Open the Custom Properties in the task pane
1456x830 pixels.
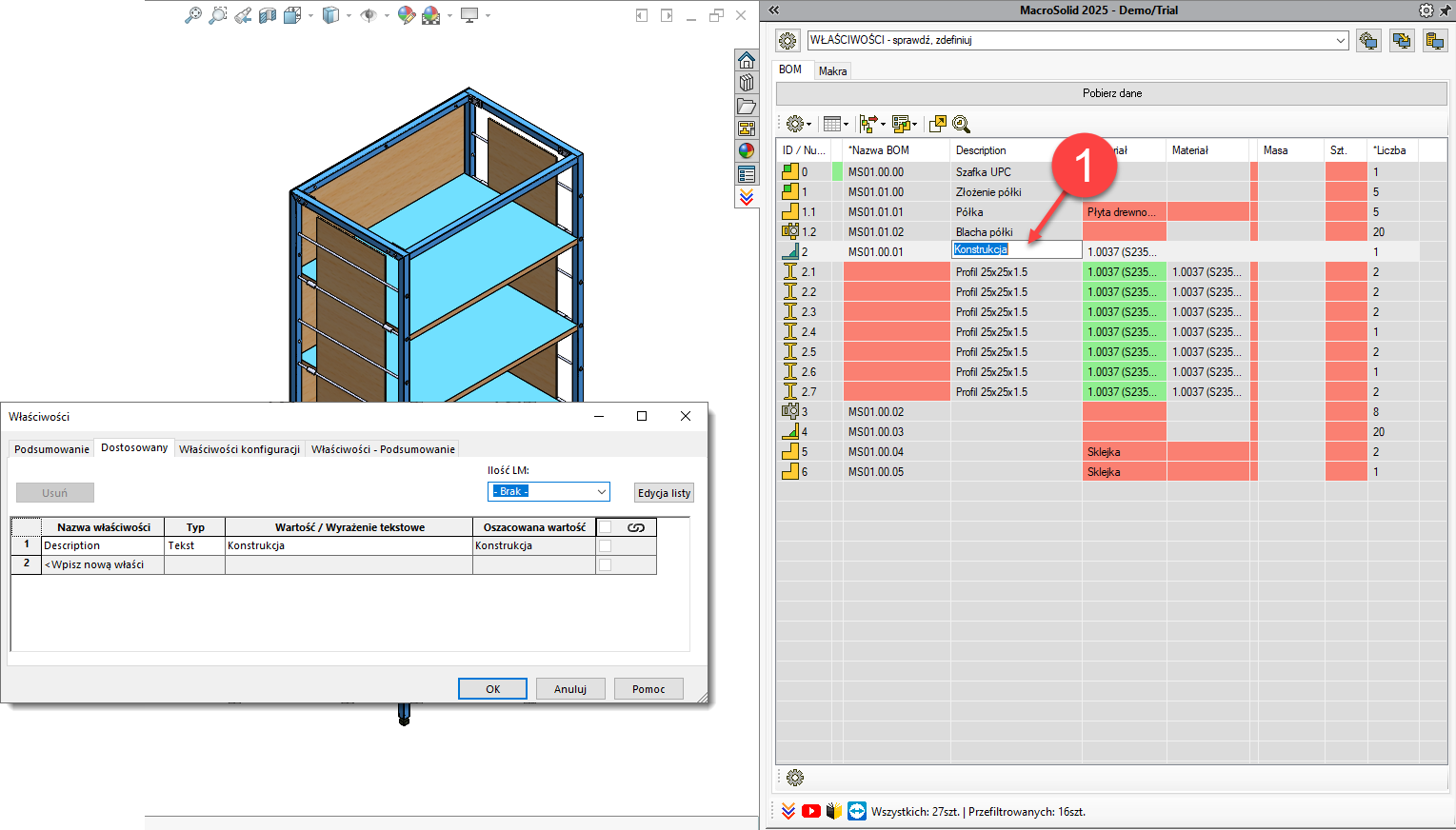[747, 174]
